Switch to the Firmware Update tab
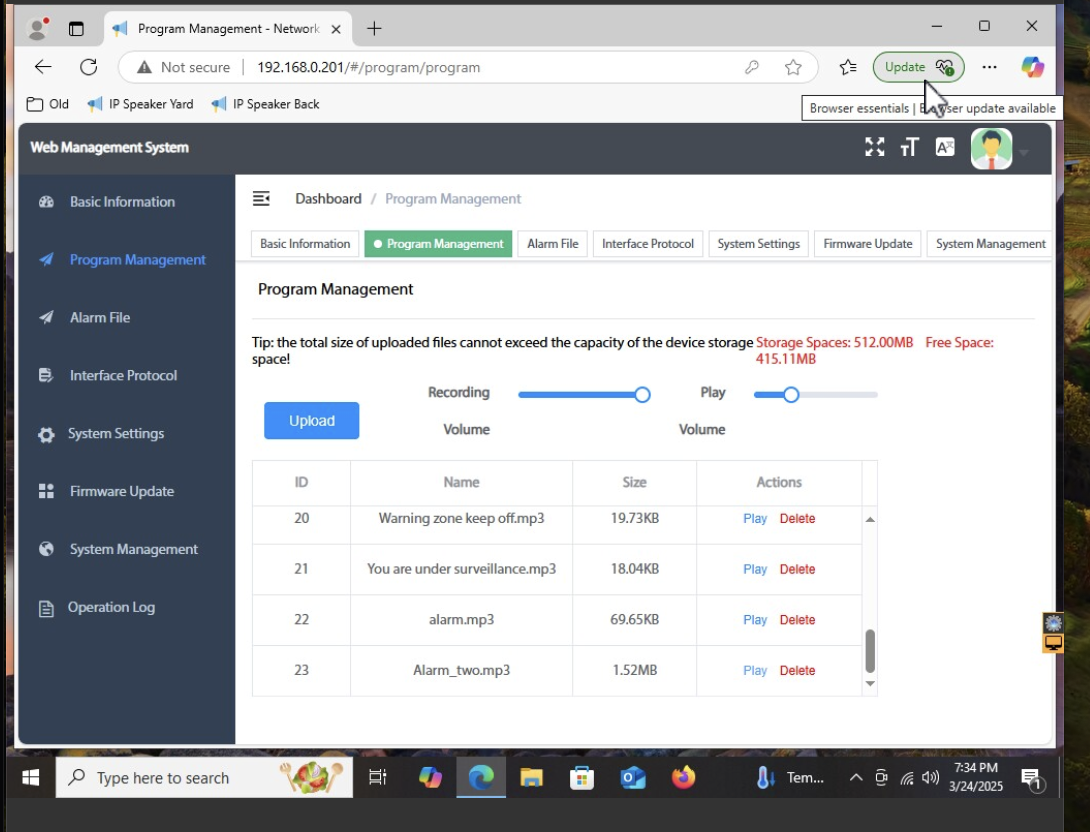Image resolution: width=1090 pixels, height=832 pixels. click(x=868, y=244)
